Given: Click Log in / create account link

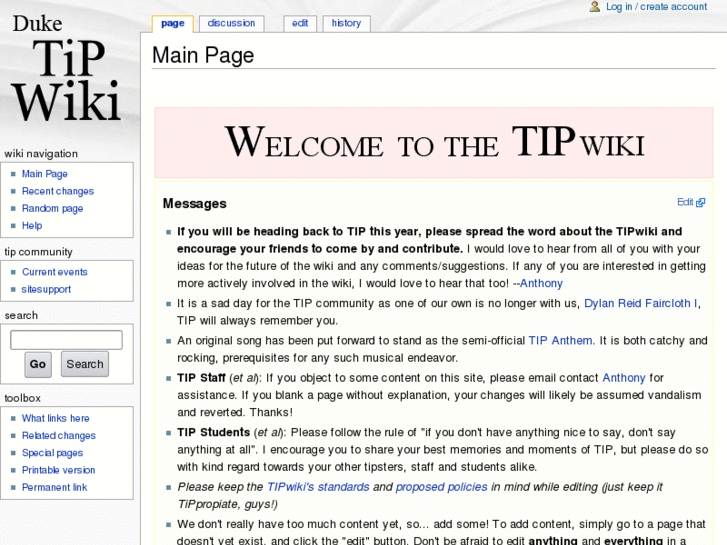Looking at the screenshot, I should pos(656,6).
